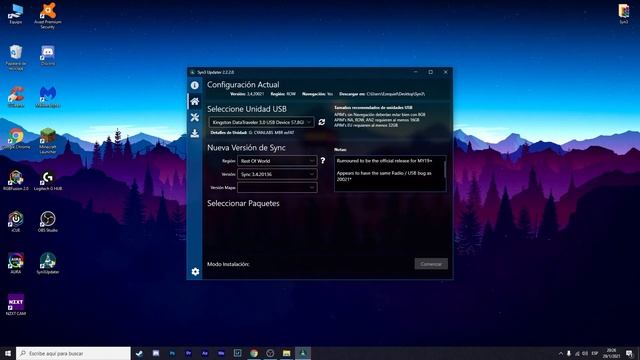
Task: Select the Logitech G HUB desktop shortcut
Action: tap(48, 180)
